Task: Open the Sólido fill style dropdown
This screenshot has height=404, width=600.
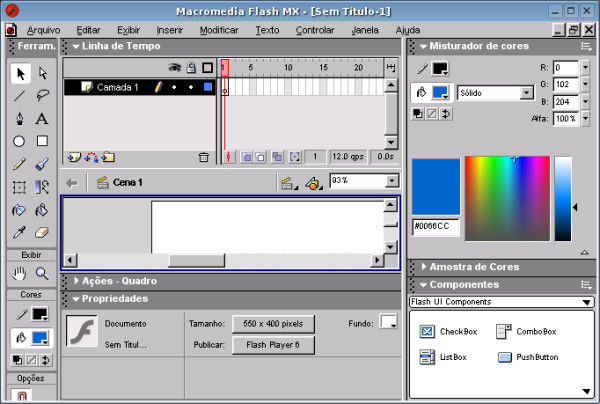Action: 527,93
